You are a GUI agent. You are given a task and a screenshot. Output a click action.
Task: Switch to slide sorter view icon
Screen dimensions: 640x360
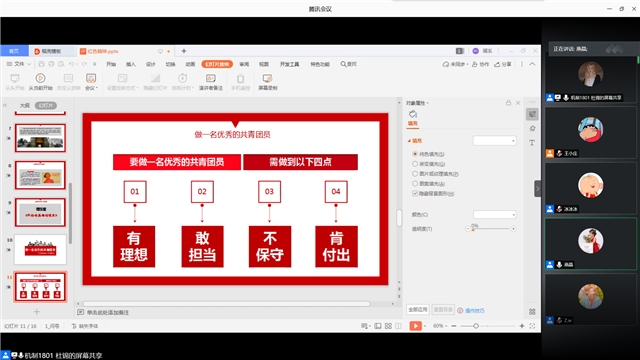pos(388,326)
